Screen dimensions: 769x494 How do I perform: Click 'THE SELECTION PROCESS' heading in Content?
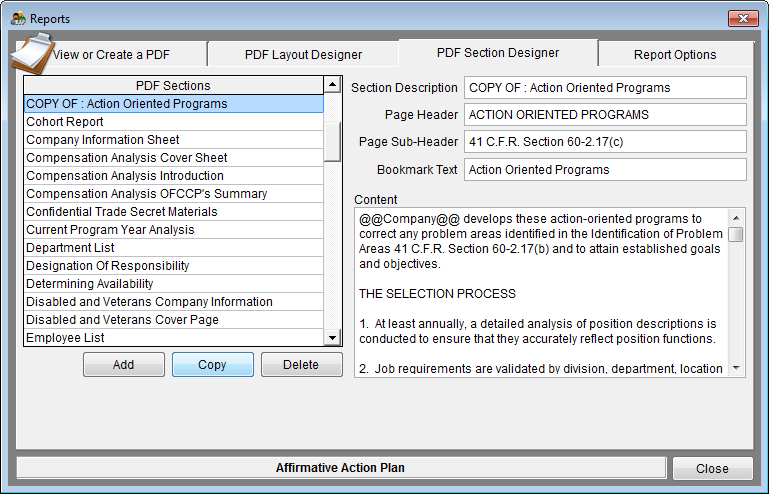437,293
